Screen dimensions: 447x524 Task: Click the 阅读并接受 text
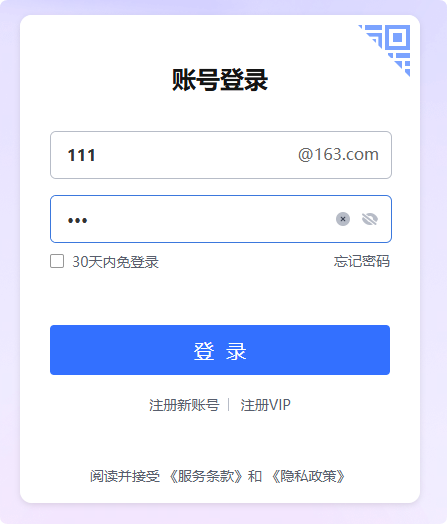125,476
